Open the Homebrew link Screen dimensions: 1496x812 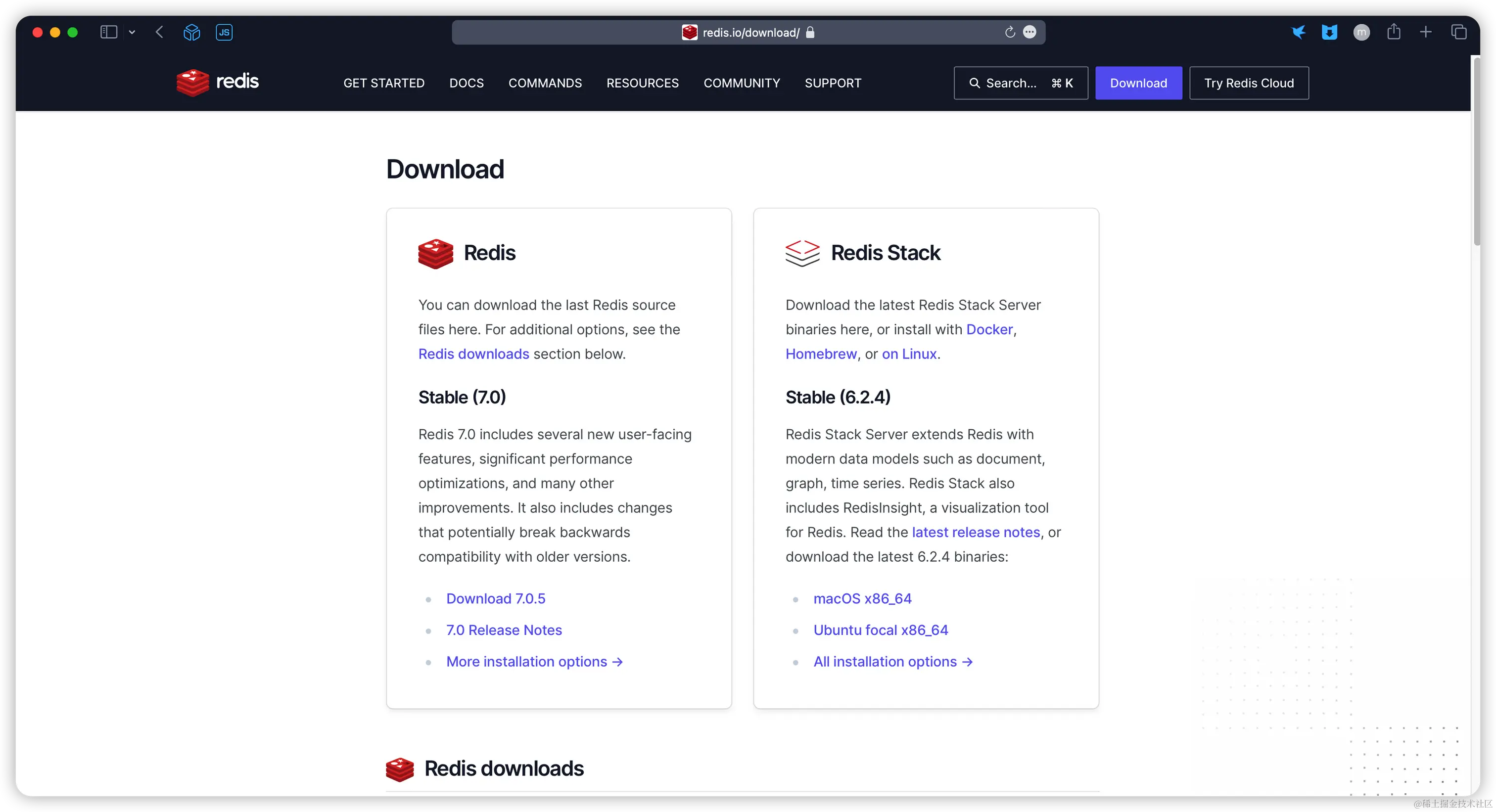click(x=821, y=354)
